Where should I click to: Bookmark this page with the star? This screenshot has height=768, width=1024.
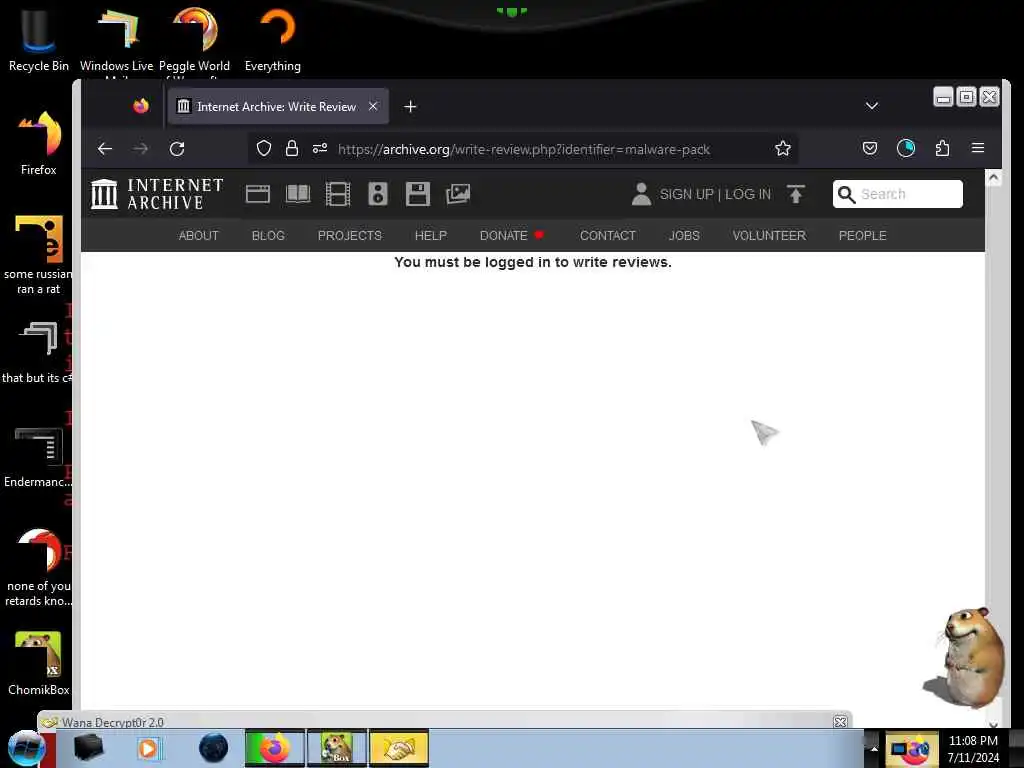click(x=783, y=149)
